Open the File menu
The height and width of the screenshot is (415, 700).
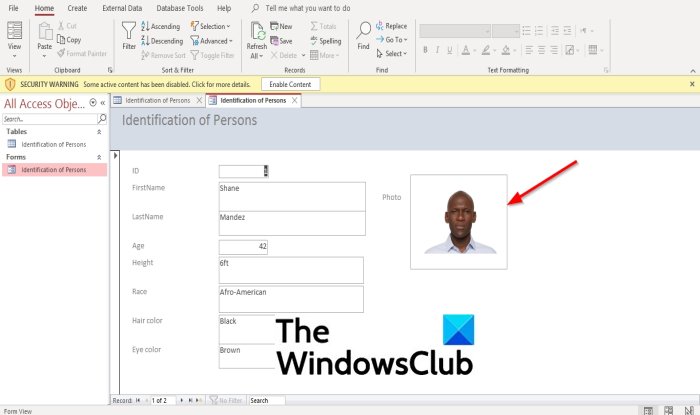13,8
